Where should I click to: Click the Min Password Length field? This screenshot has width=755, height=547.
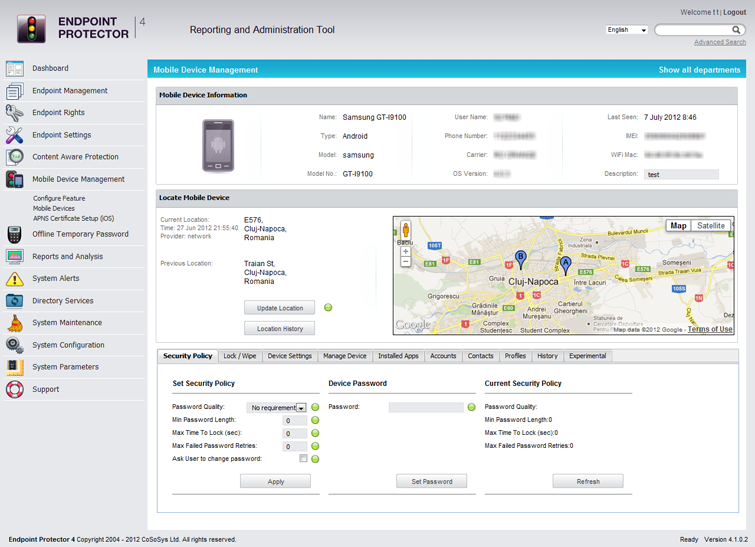pyautogui.click(x=295, y=420)
